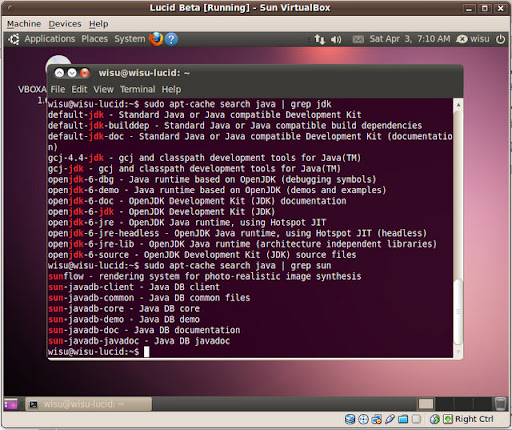
Task: Click the sun-javadb-client output line
Action: pyautogui.click(x=134, y=287)
